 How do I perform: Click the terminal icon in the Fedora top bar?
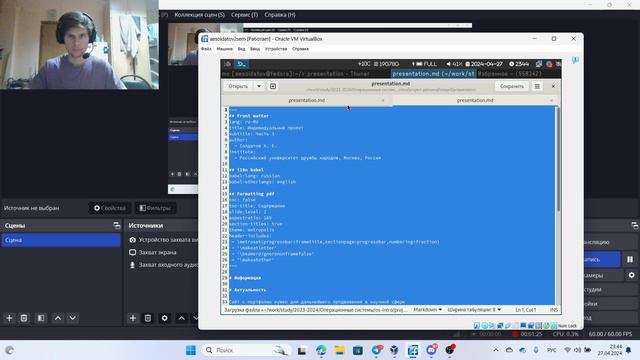click(x=242, y=64)
